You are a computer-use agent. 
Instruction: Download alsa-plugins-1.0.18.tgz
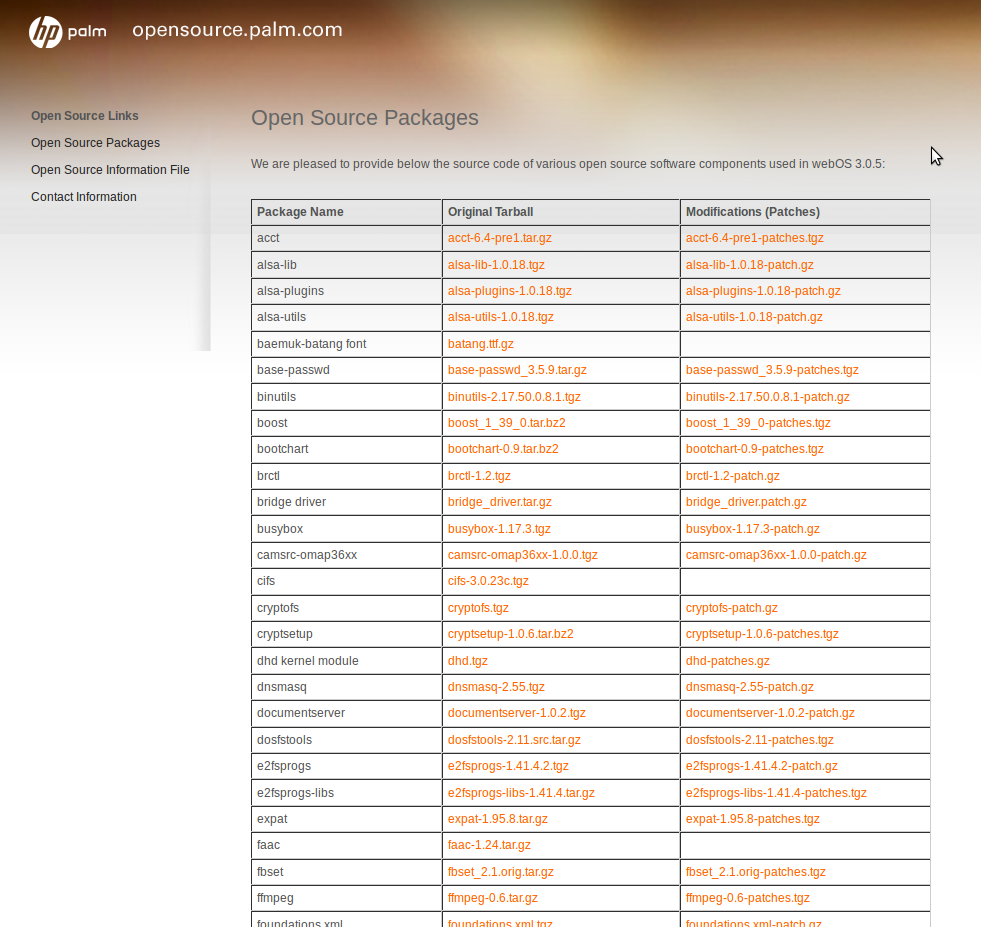point(509,291)
